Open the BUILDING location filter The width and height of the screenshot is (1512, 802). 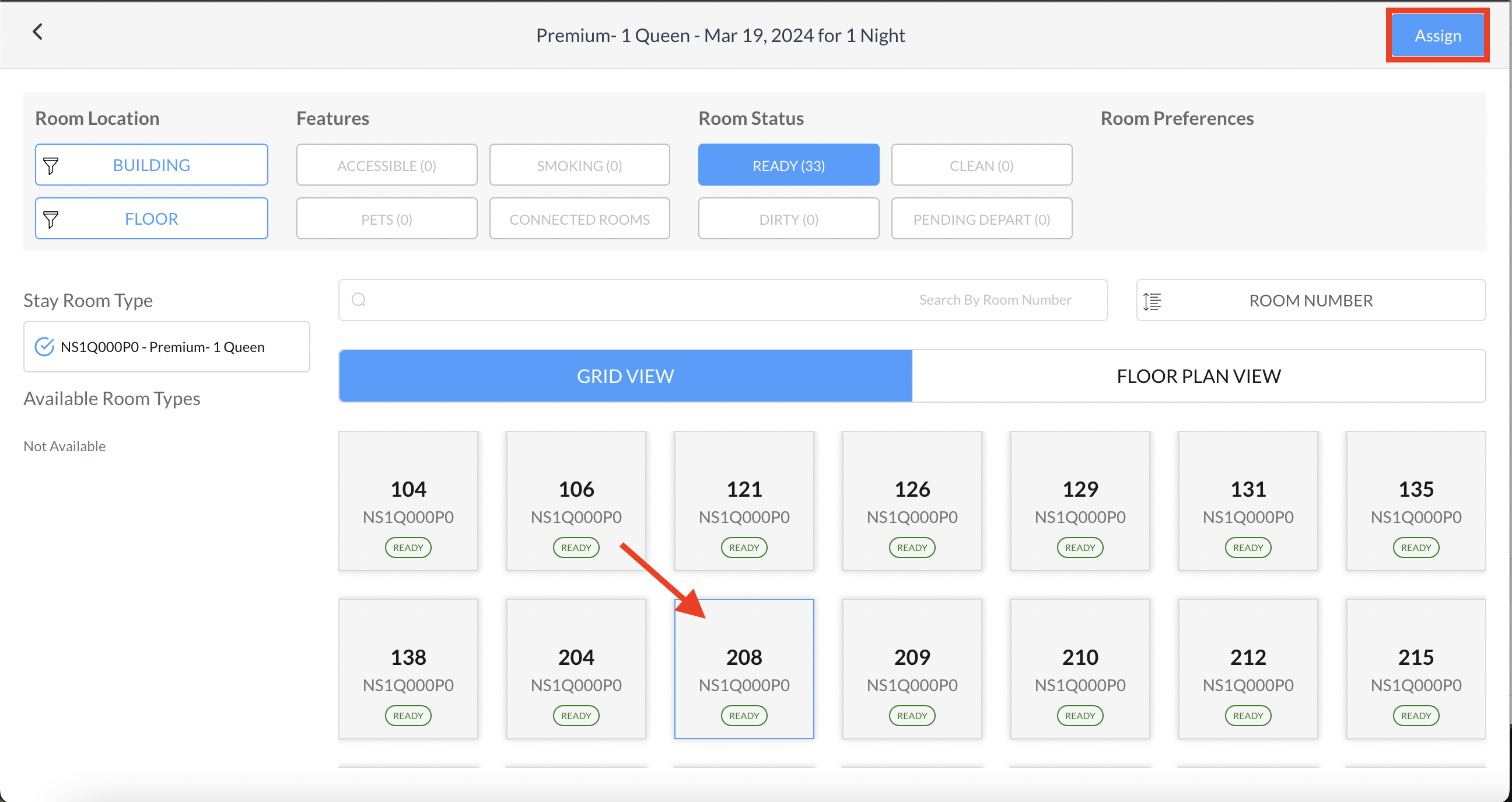click(152, 165)
